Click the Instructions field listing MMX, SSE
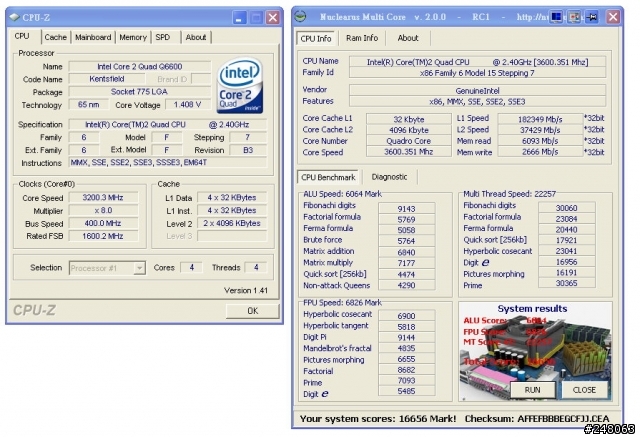 click(x=168, y=162)
